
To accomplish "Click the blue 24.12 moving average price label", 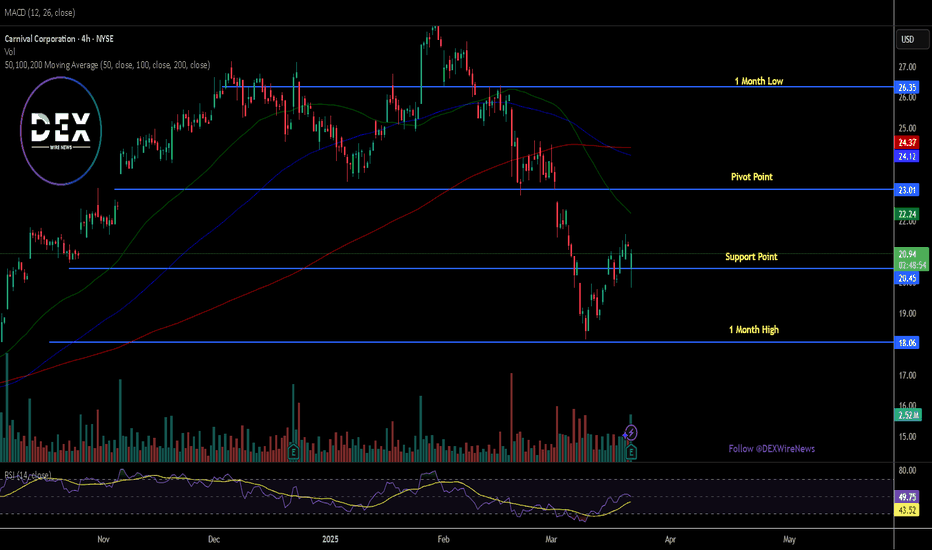I will pos(907,156).
